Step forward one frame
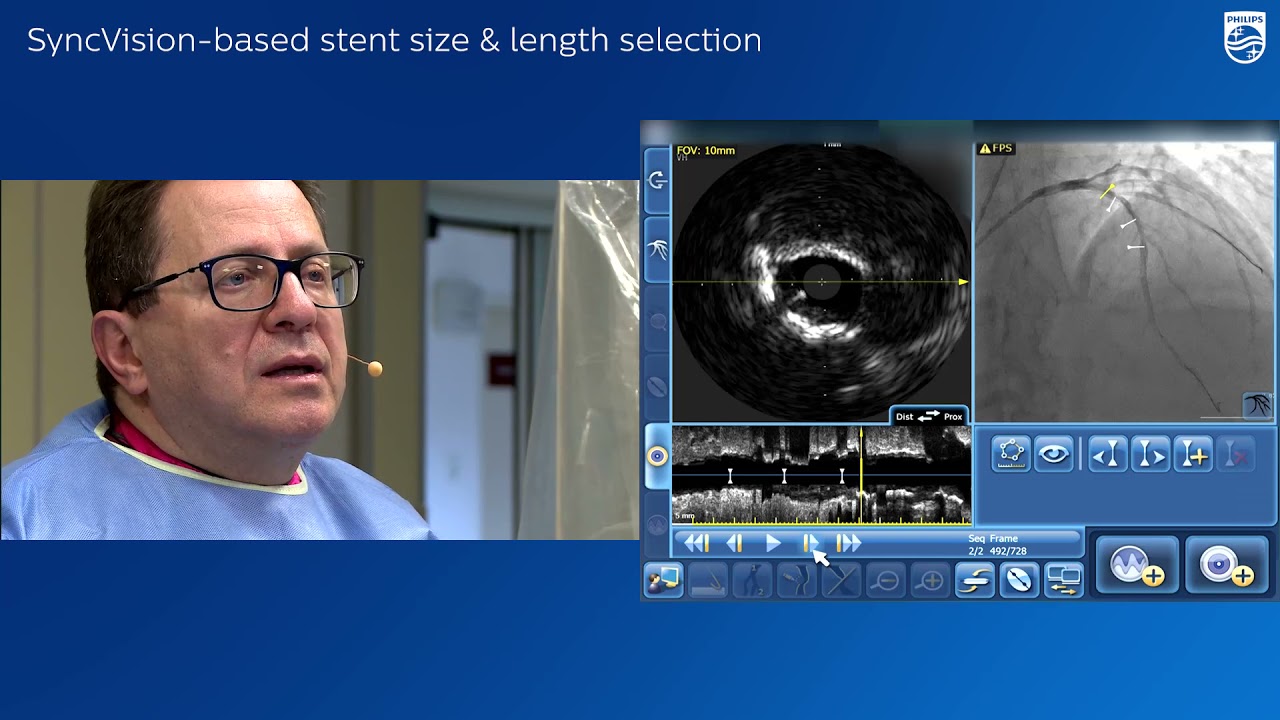This screenshot has height=720, width=1280. [x=810, y=543]
